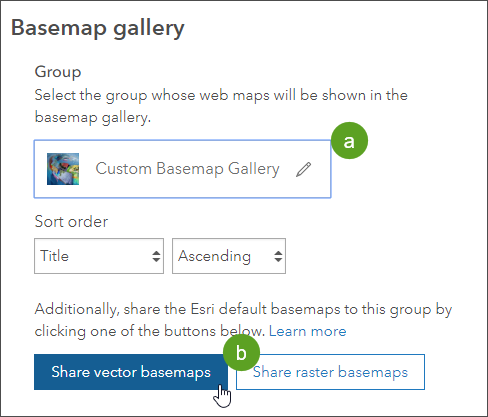Click the Custom Basemap Gallery group thumbnail

[x=63, y=169]
